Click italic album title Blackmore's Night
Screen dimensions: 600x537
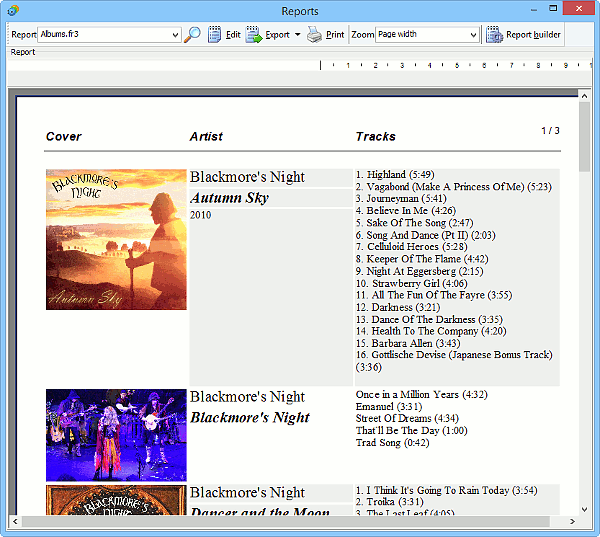[250, 418]
